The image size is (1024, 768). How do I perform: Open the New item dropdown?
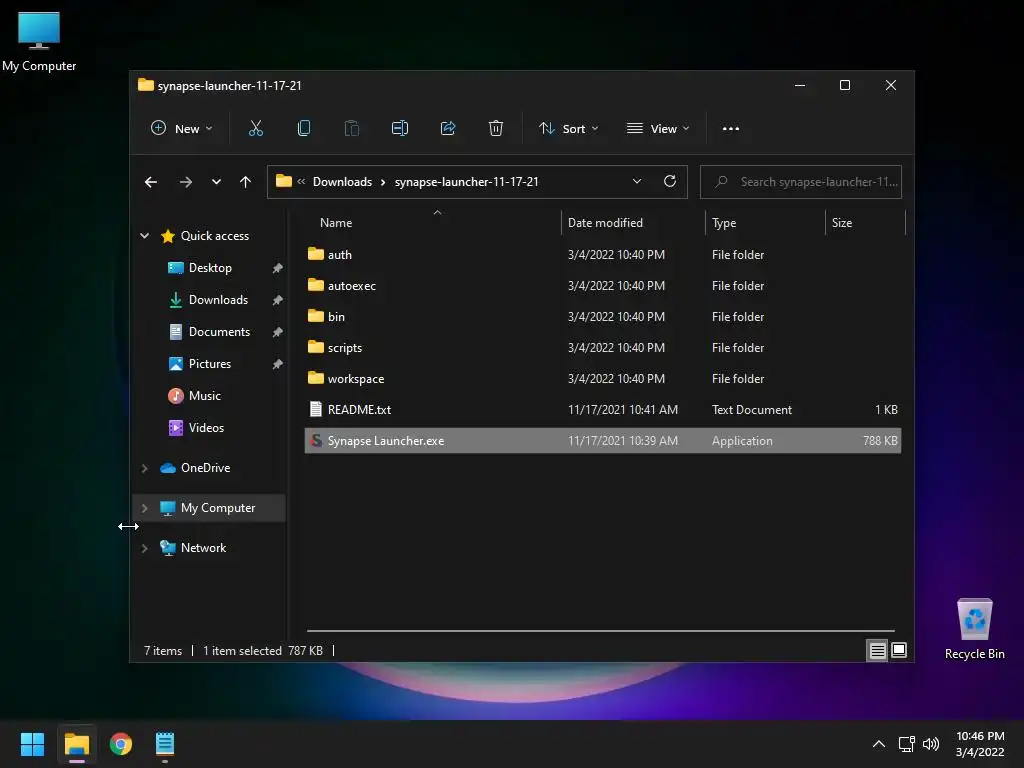point(182,129)
